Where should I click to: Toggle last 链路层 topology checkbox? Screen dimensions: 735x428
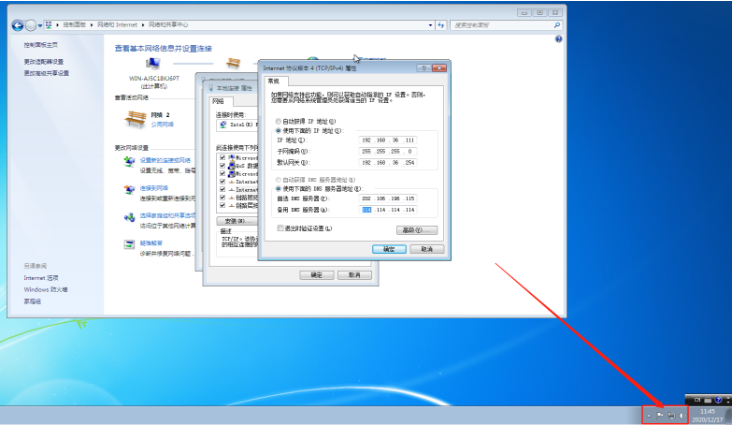point(223,206)
